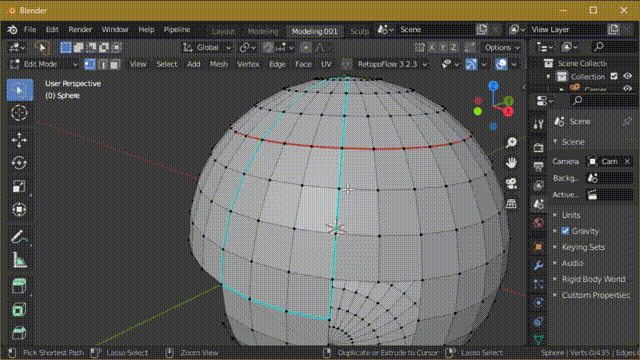This screenshot has width=640, height=360.
Task: Enable face select mode
Action: click(x=115, y=64)
